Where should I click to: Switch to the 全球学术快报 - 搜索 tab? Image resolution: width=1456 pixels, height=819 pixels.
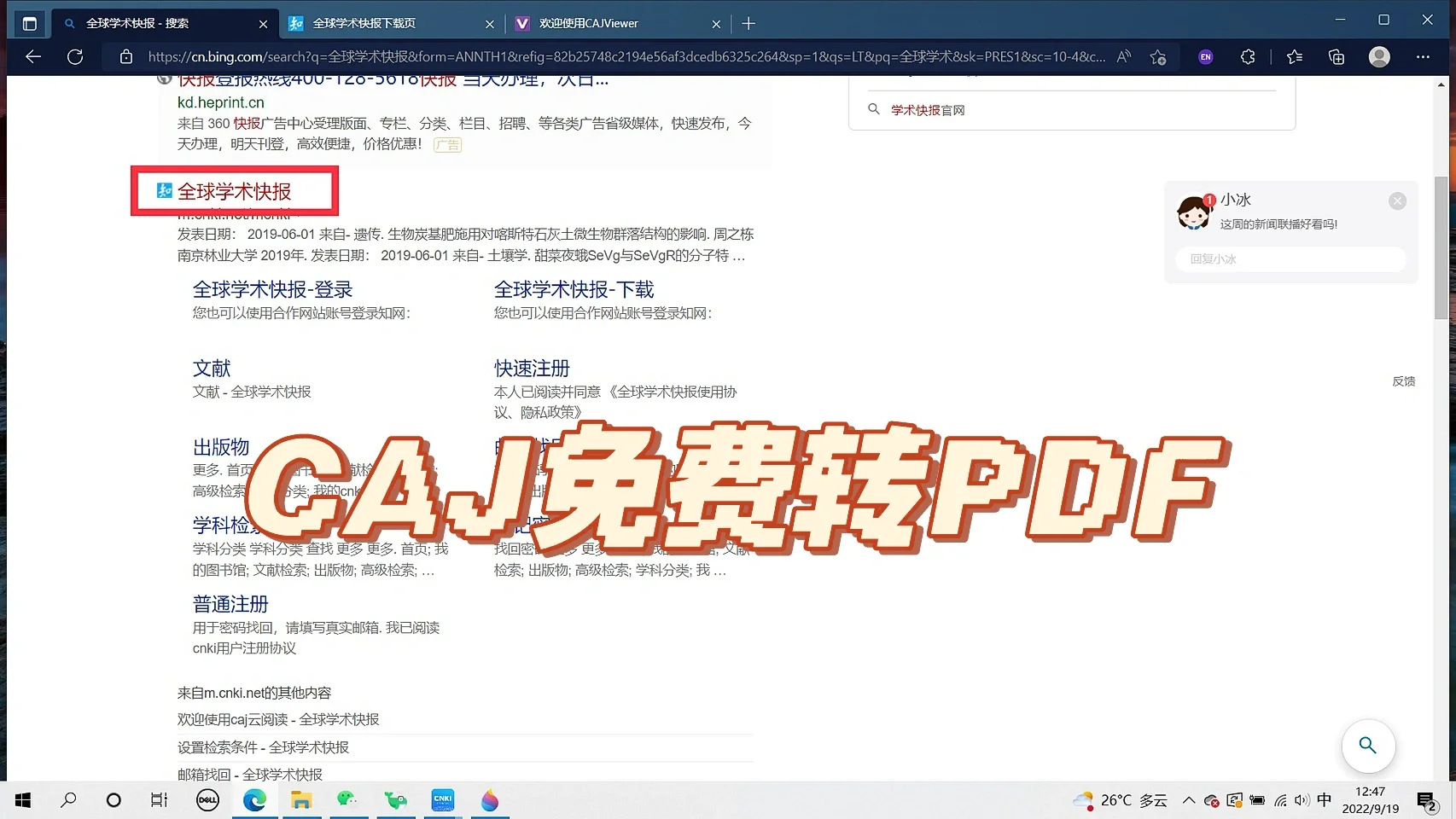coord(165,23)
